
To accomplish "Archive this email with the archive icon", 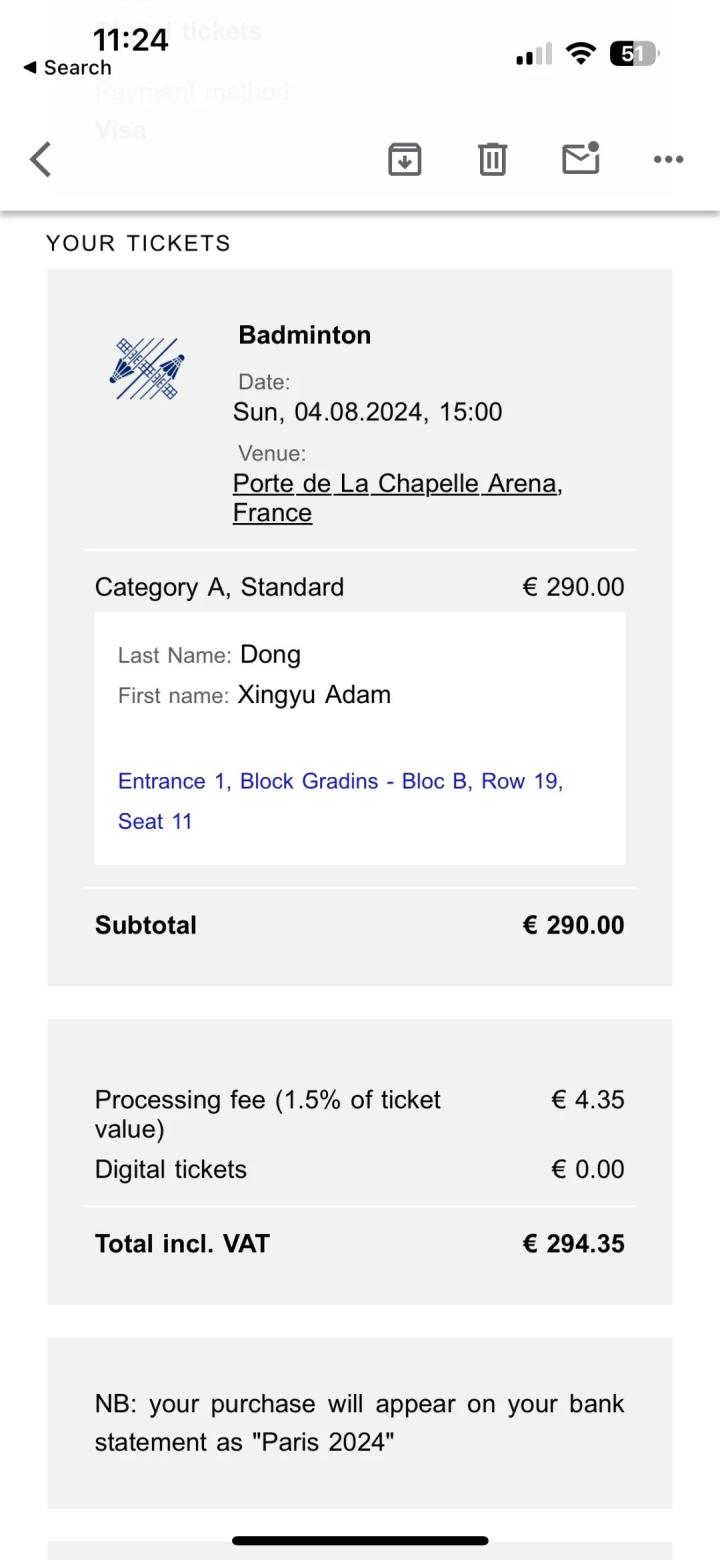I will point(404,159).
